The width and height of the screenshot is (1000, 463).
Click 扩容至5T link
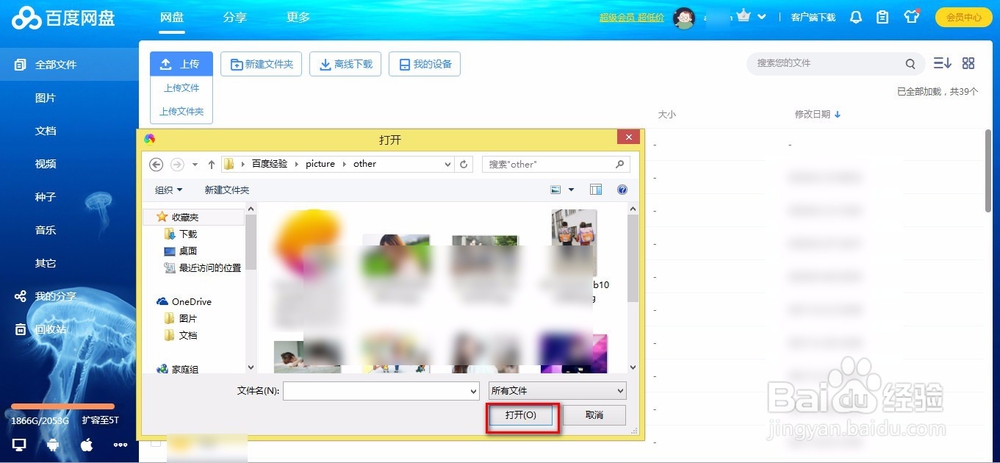tap(100, 420)
